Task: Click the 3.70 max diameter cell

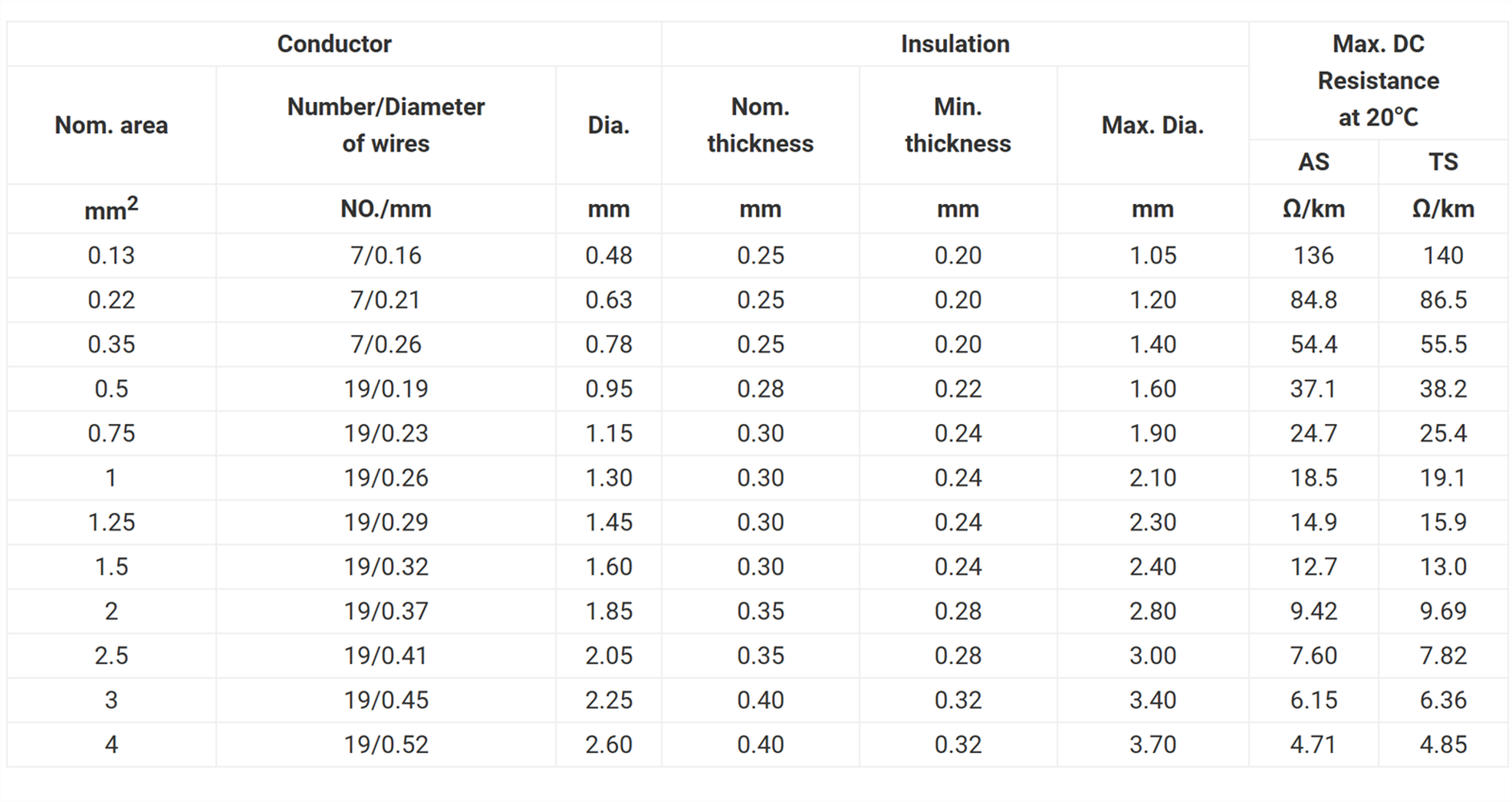Action: tap(1152, 744)
